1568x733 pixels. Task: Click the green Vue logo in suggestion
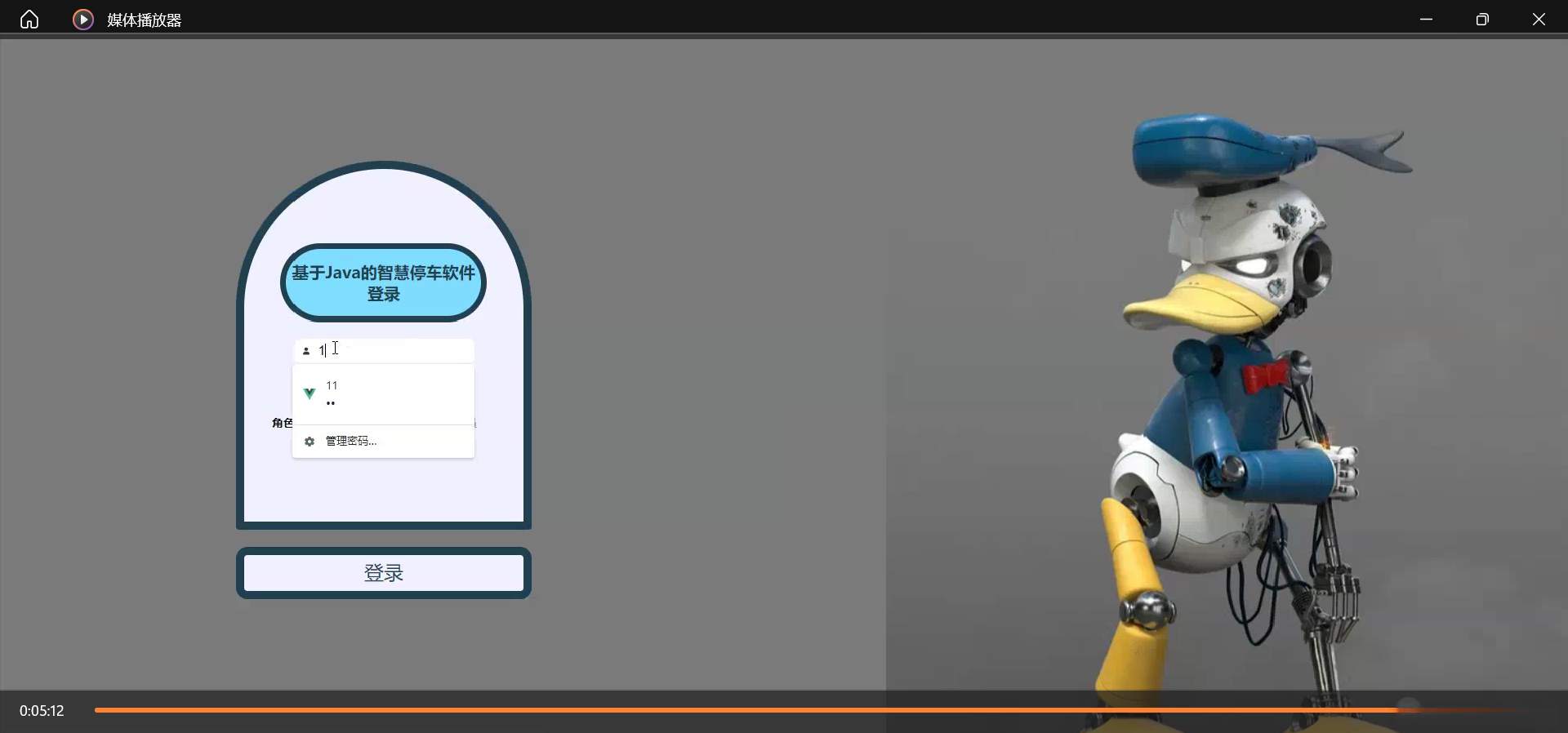pos(310,393)
